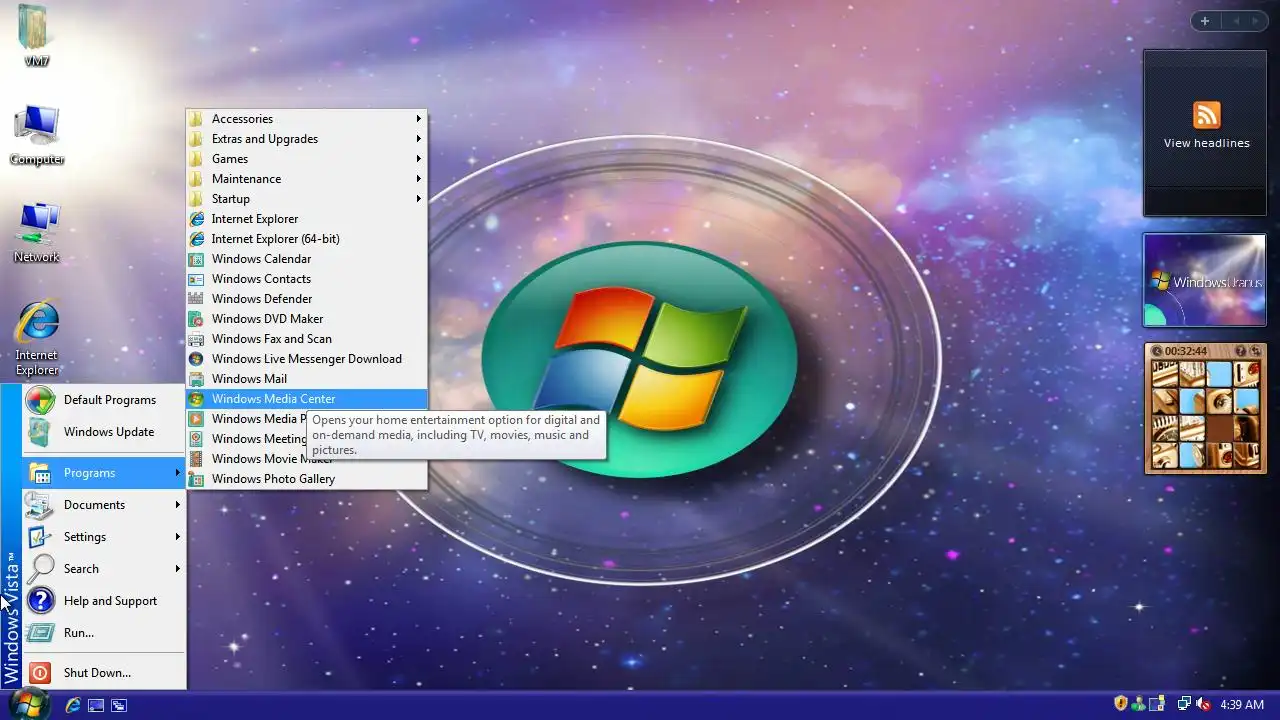This screenshot has height=720, width=1280.
Task: Choose Run... in the Start menu
Action: click(x=104, y=633)
